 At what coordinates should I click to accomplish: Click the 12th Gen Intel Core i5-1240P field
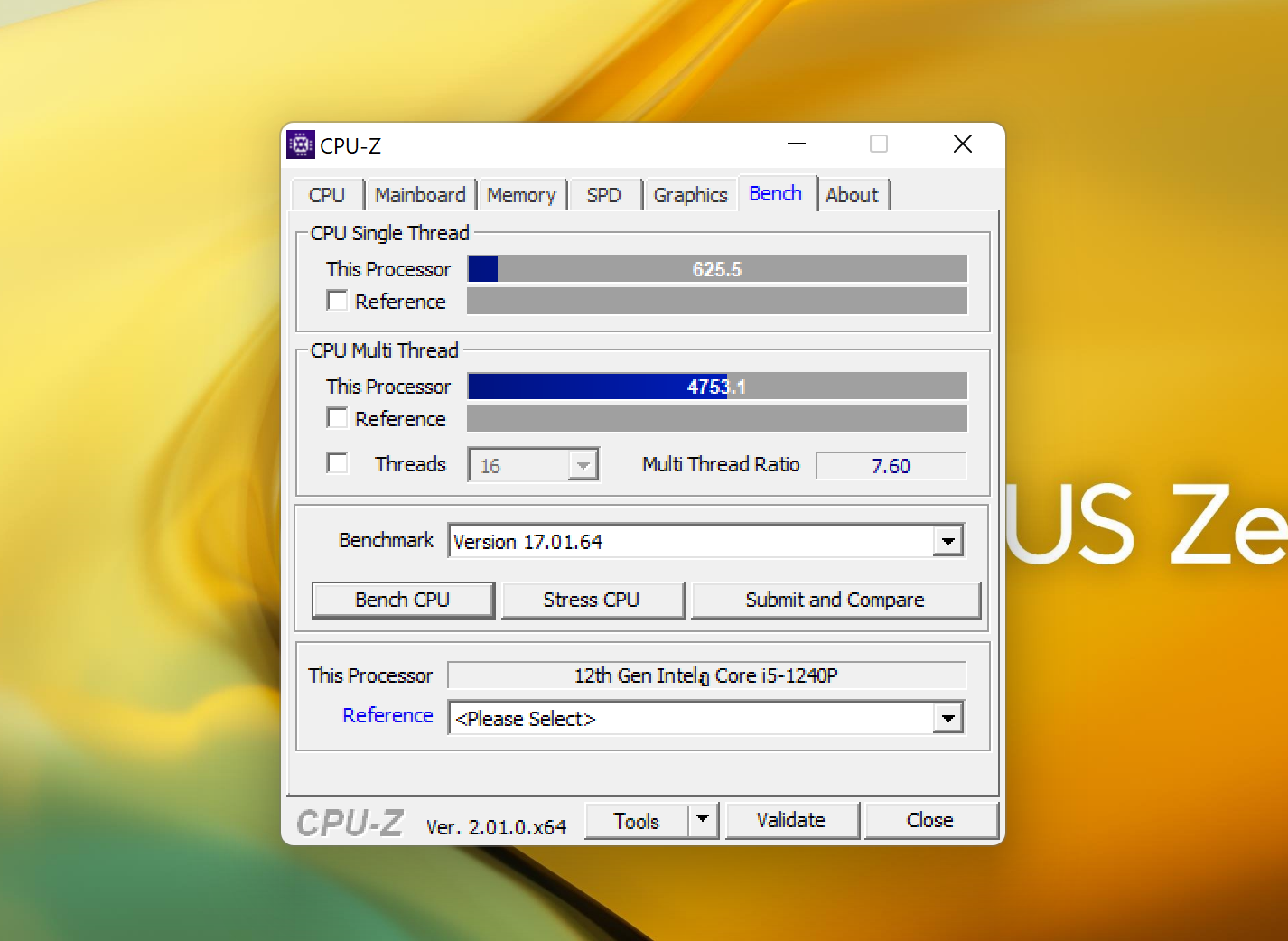[706, 675]
